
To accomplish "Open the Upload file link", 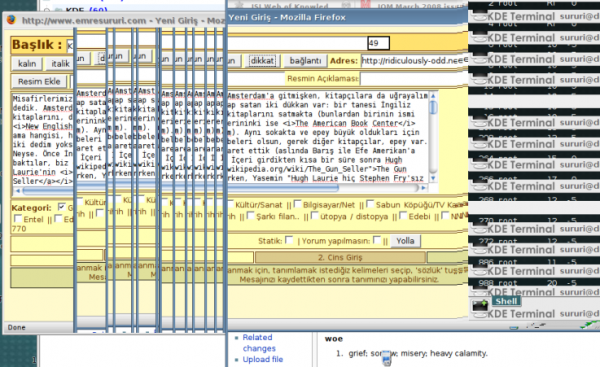I will (x=262, y=359).
